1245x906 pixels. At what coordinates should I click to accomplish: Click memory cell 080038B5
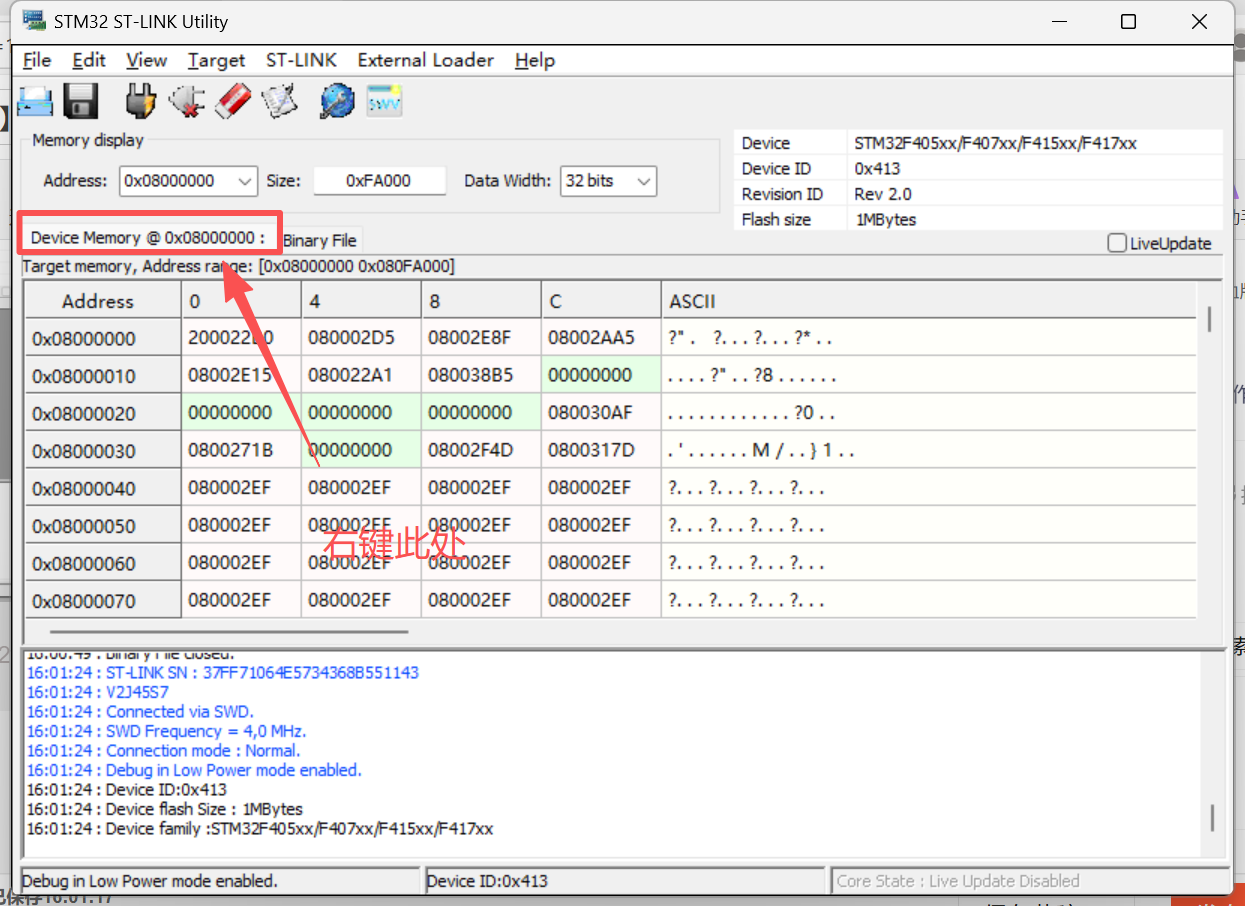481,376
